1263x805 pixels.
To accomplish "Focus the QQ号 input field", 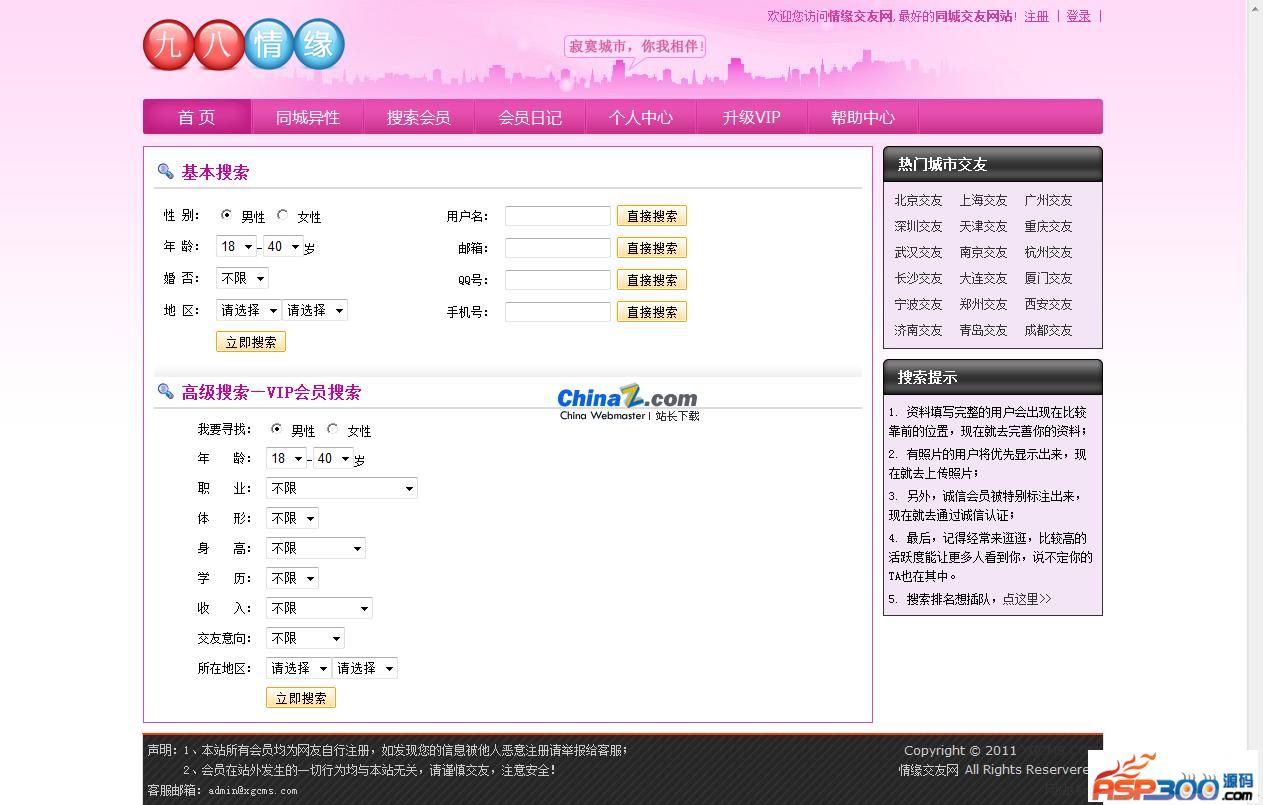I will click(558, 280).
